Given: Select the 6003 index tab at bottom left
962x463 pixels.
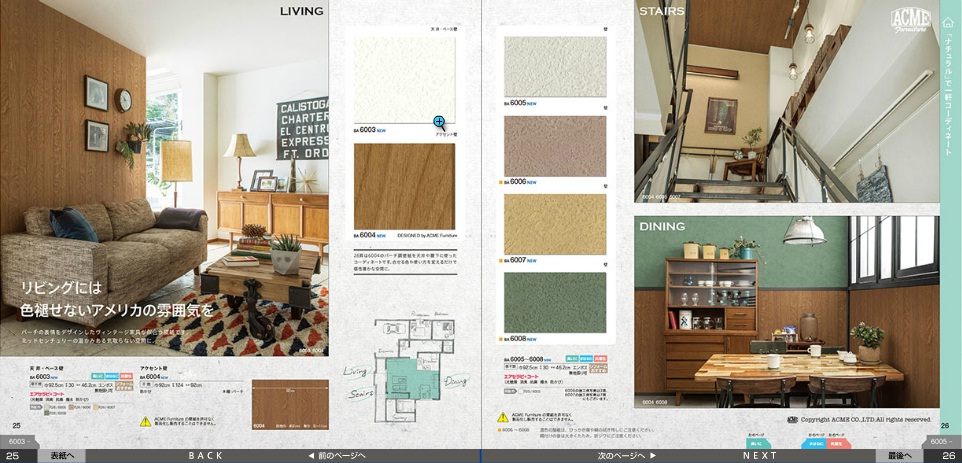Looking at the screenshot, I should (x=18, y=441).
